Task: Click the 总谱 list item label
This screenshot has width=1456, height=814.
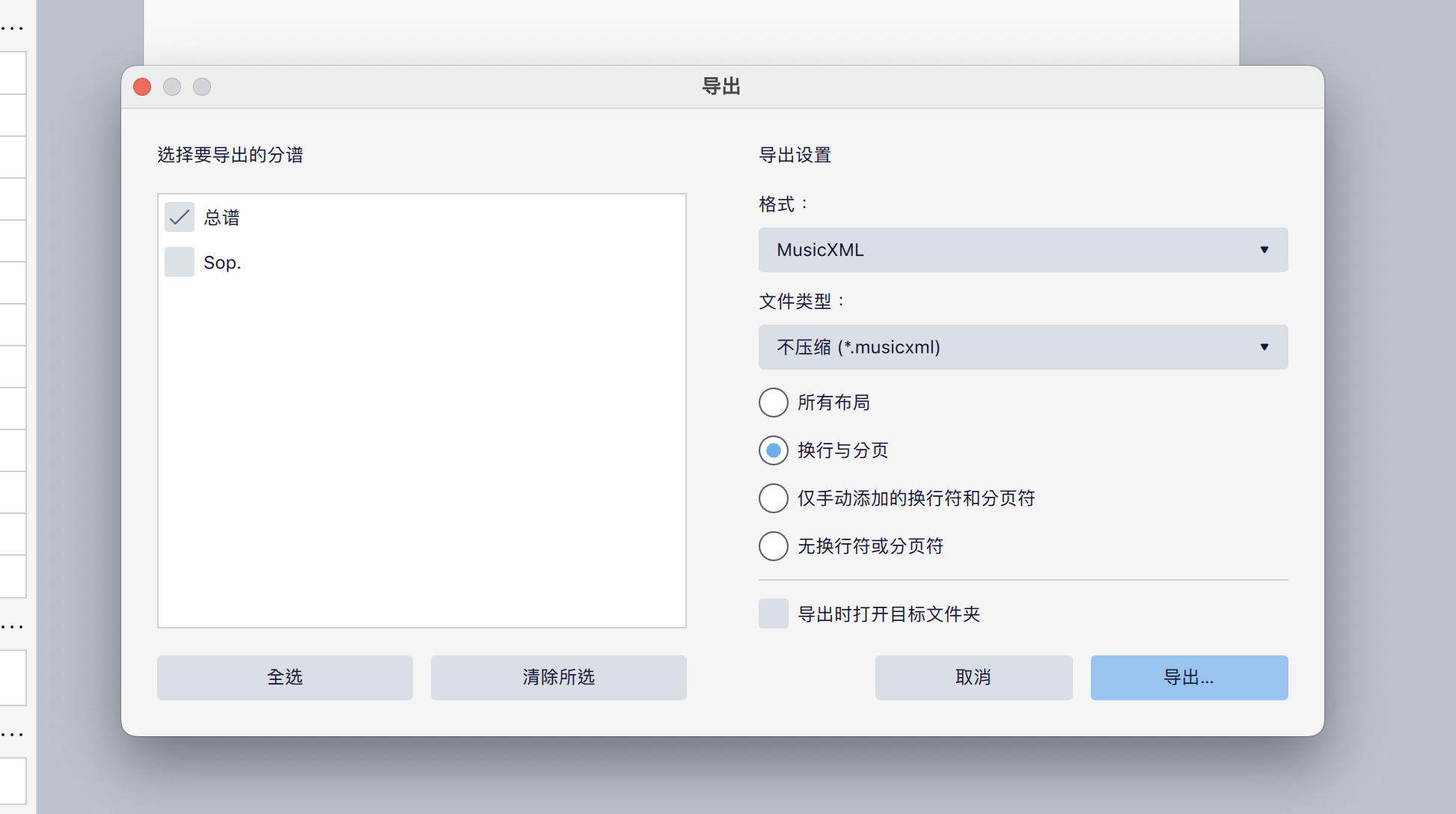Action: tap(222, 218)
